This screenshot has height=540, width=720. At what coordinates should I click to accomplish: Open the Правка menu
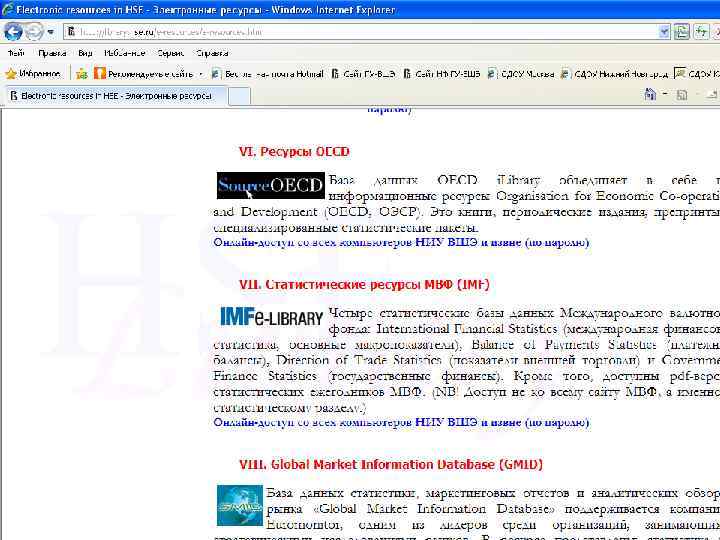click(x=52, y=53)
